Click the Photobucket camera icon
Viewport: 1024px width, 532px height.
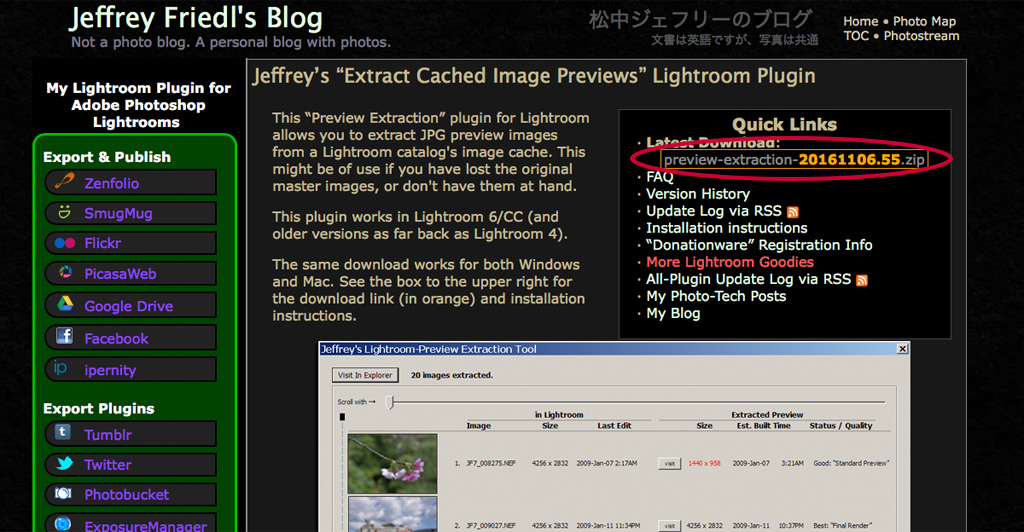(63, 493)
